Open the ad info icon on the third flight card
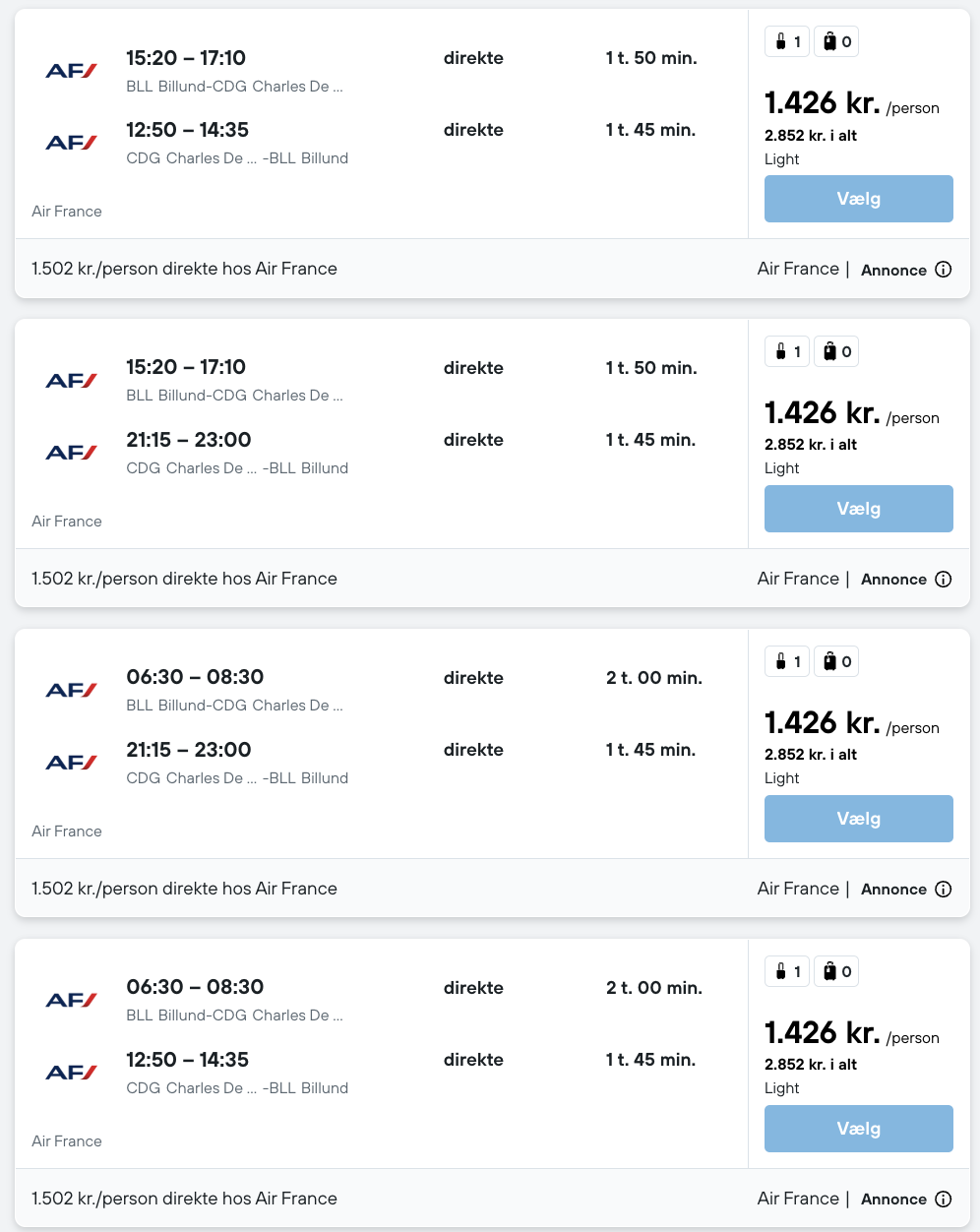 [943, 890]
